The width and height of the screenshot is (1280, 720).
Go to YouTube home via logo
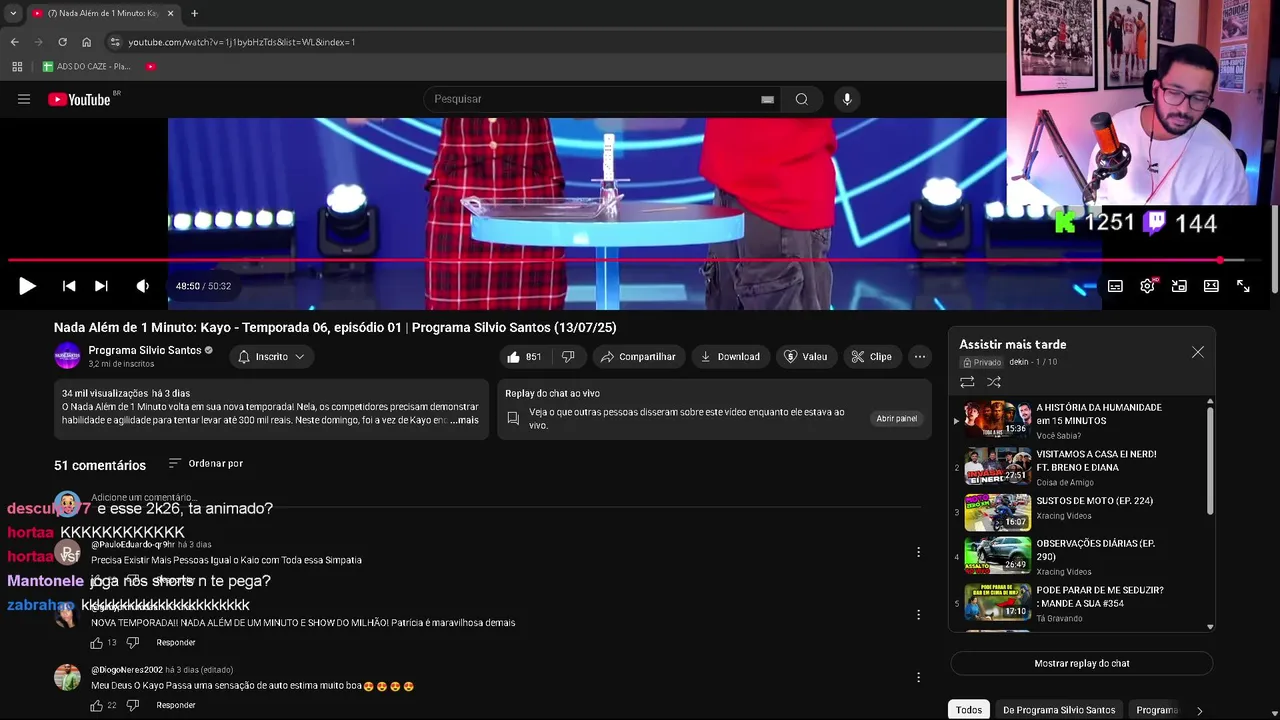(x=82, y=99)
